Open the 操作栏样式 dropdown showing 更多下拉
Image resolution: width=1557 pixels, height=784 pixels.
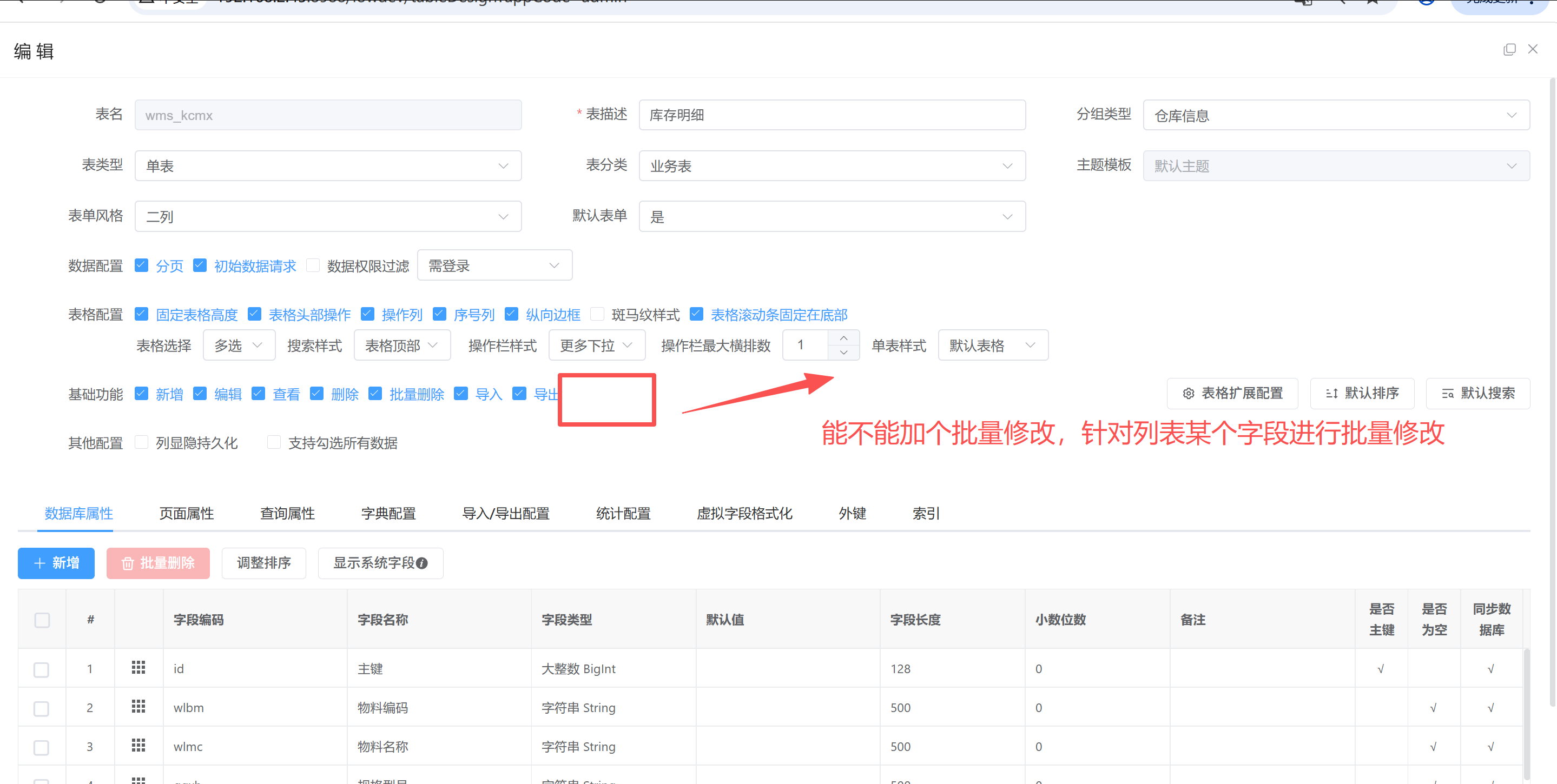(596, 346)
